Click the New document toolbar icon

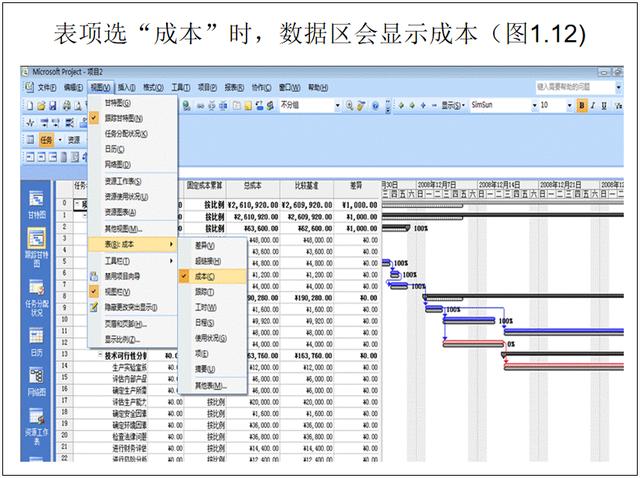(x=30, y=106)
